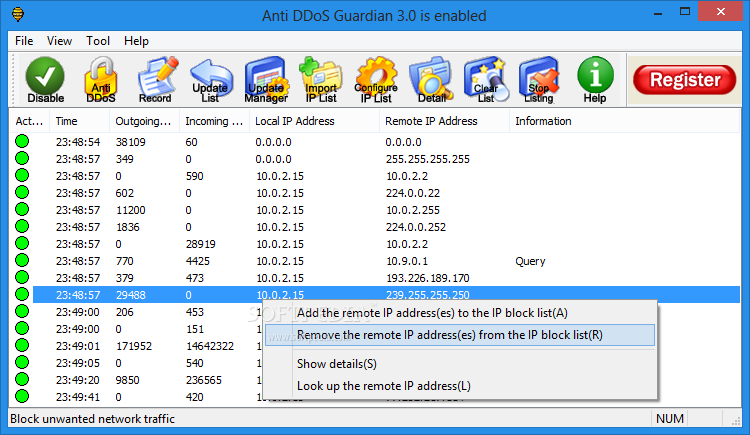The image size is (750, 435).
Task: Sort by the Outgoing... column header
Action: click(x=143, y=121)
